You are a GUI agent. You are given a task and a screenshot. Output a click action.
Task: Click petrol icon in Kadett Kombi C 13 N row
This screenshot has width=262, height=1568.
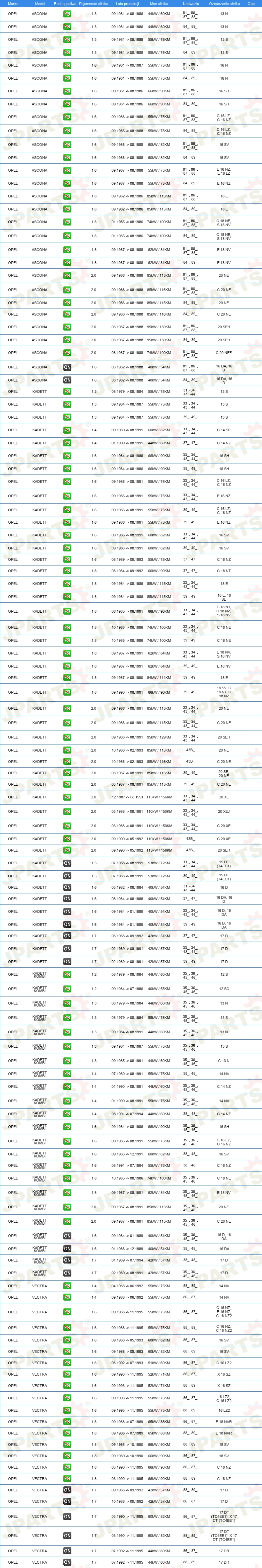coord(67,1061)
